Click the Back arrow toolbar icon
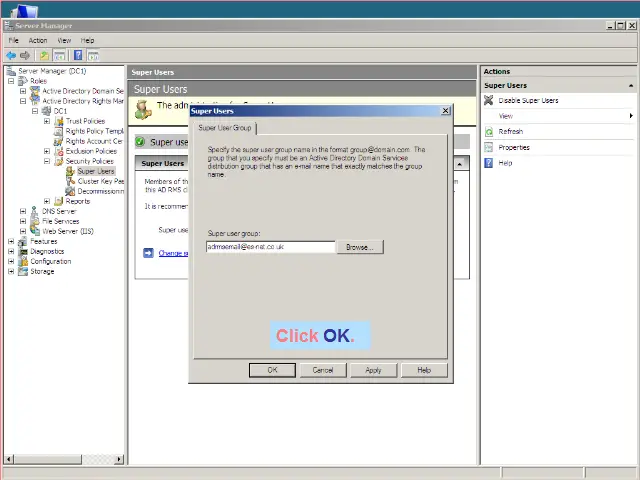640x480 pixels. (11, 56)
